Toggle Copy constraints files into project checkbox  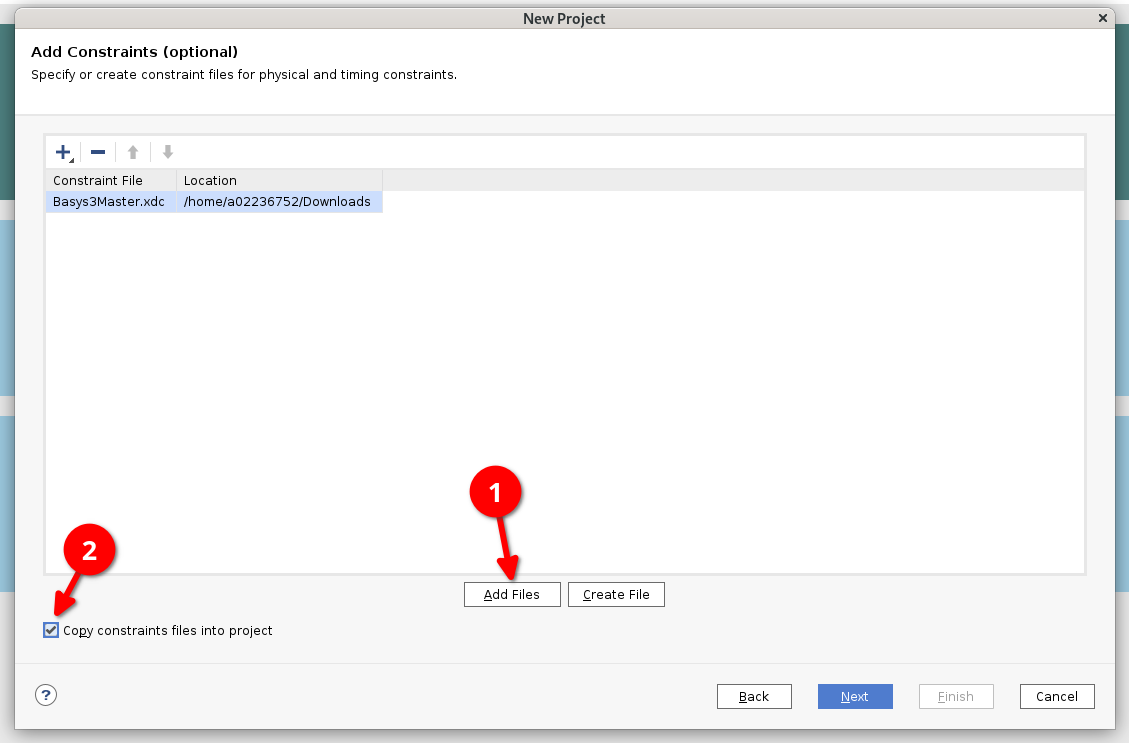(x=50, y=630)
